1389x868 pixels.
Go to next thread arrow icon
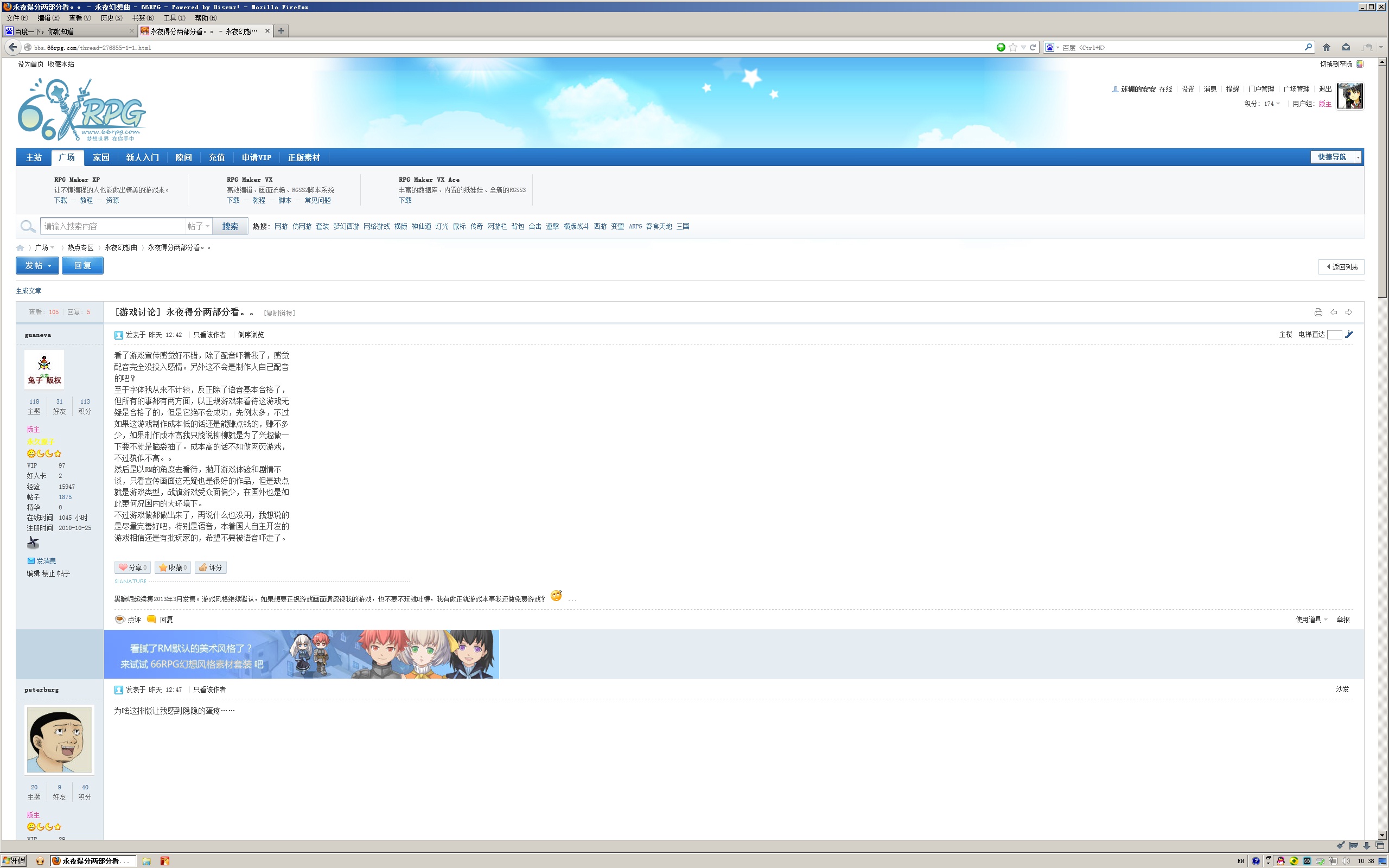tap(1349, 312)
